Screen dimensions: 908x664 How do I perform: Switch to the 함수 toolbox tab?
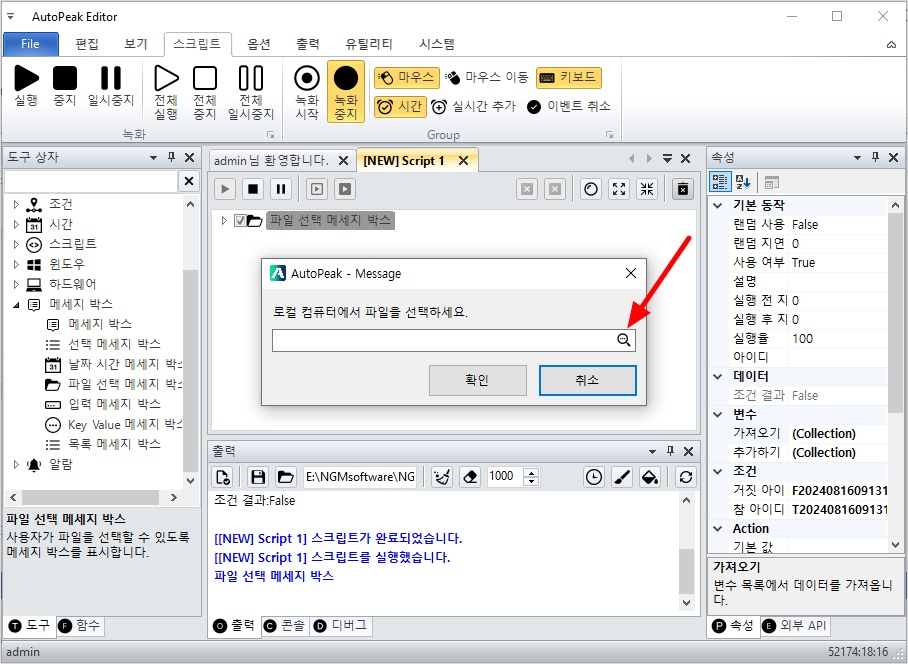point(80,626)
